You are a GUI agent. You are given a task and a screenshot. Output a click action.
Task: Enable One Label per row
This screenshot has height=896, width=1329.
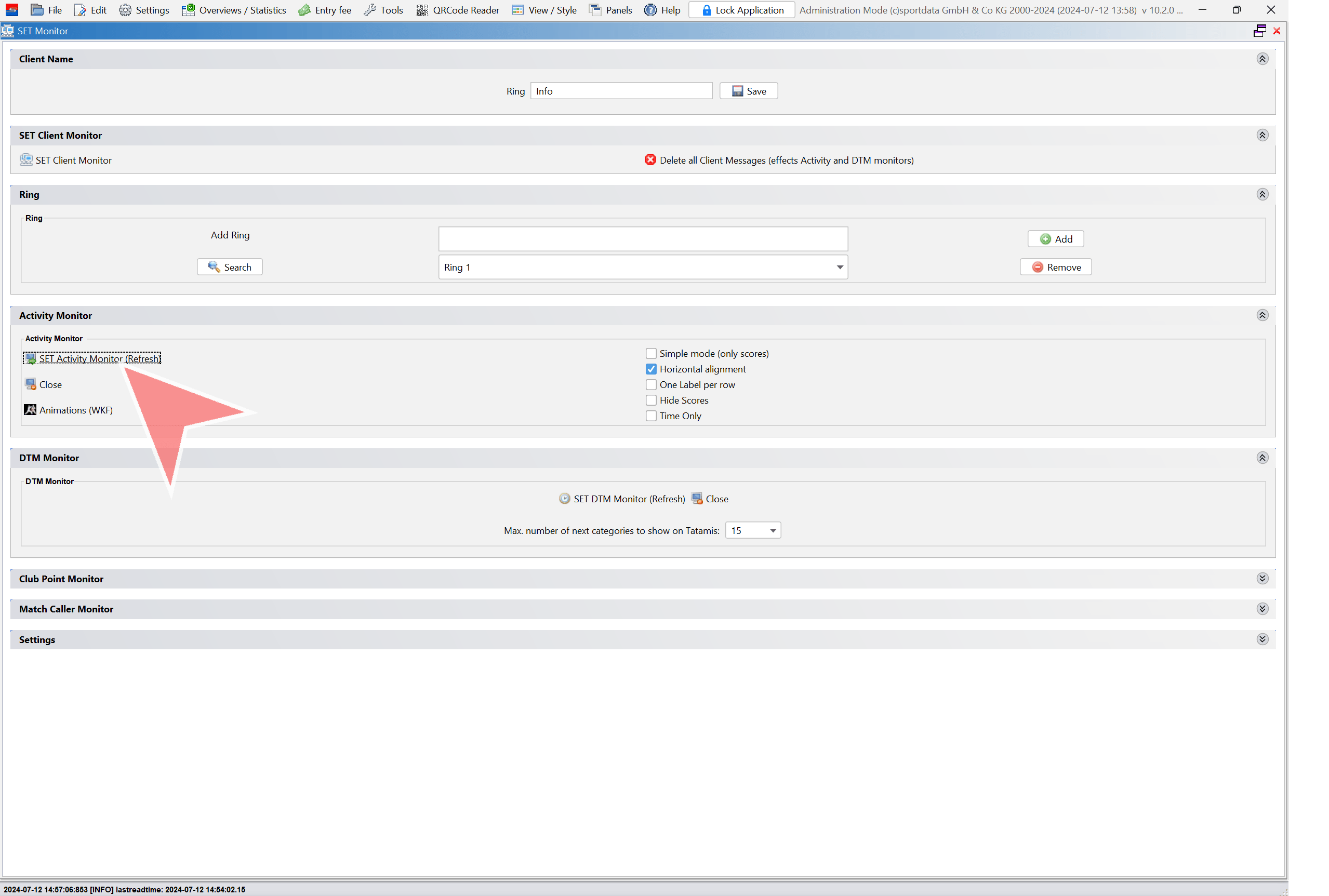click(x=650, y=384)
